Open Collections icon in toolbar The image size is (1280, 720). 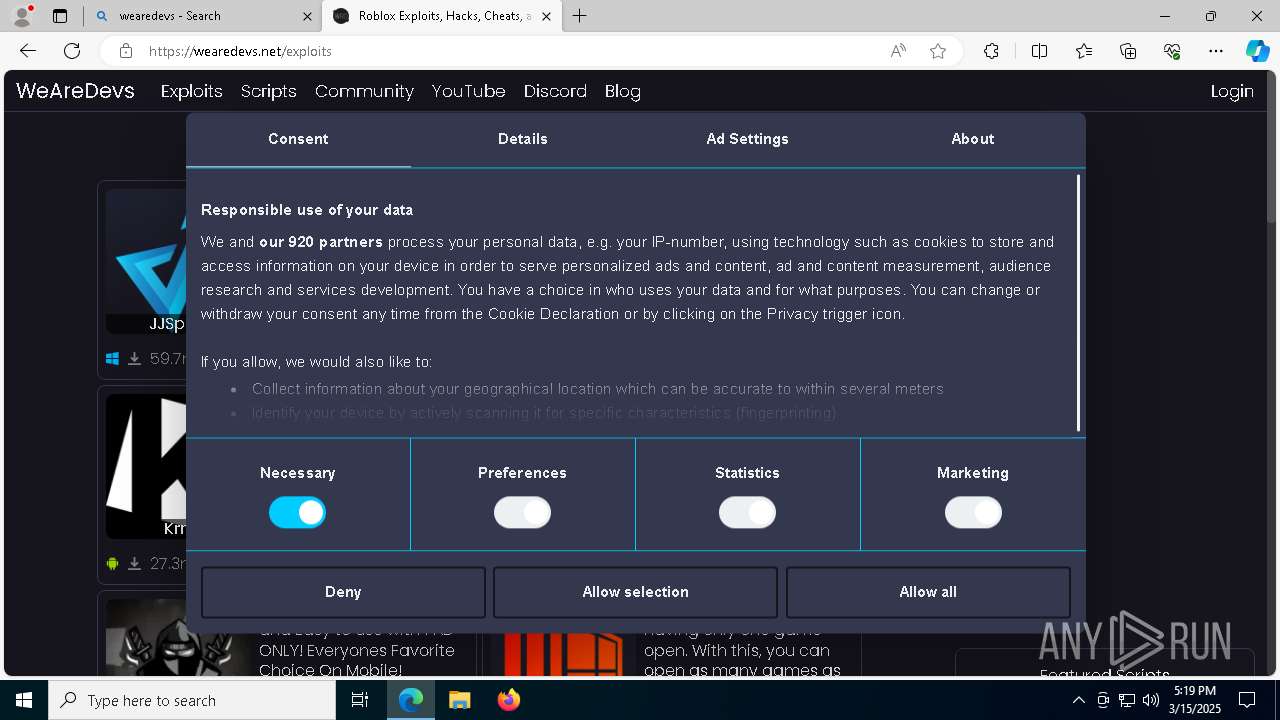1128,51
